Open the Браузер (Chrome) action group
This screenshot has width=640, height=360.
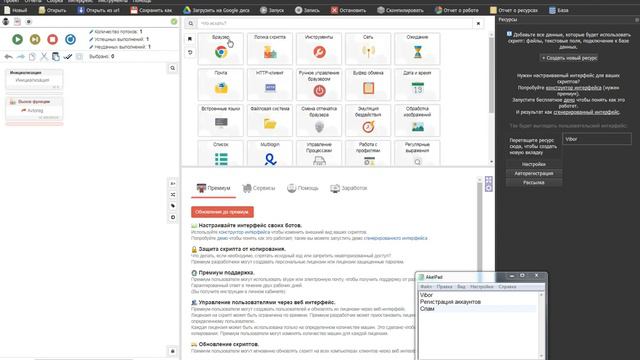coord(221,49)
